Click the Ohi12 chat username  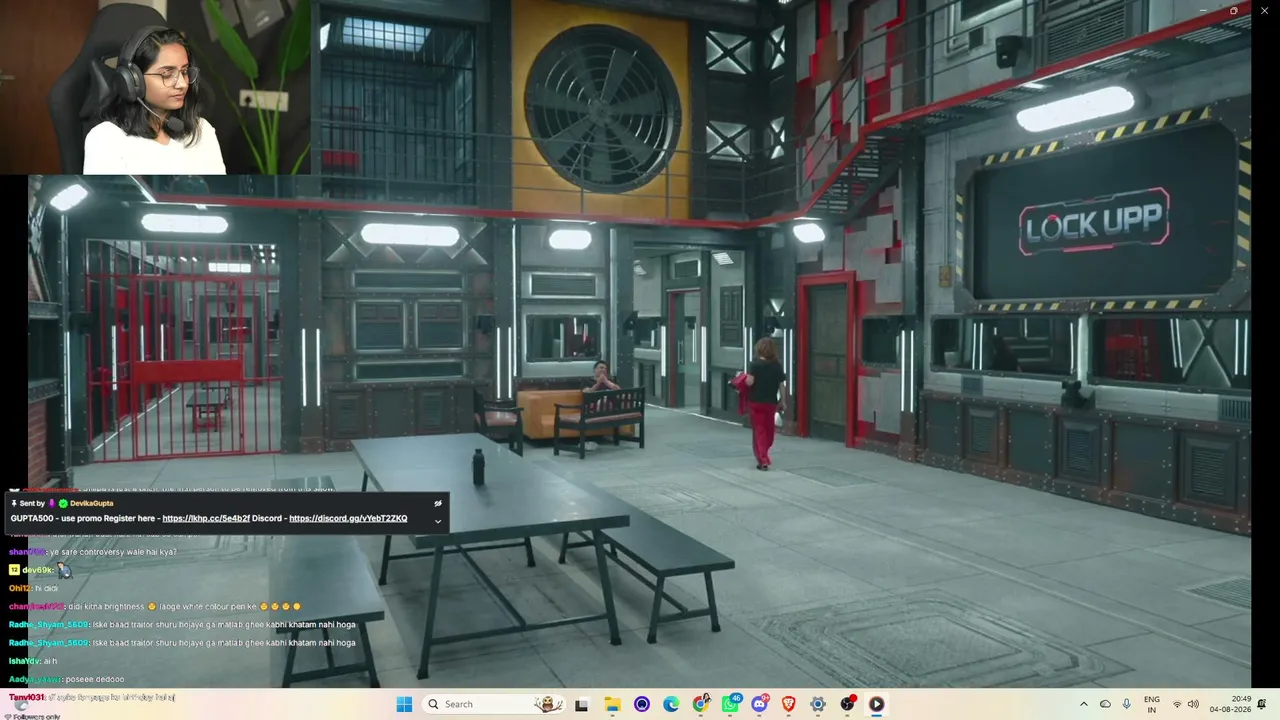pyautogui.click(x=19, y=588)
